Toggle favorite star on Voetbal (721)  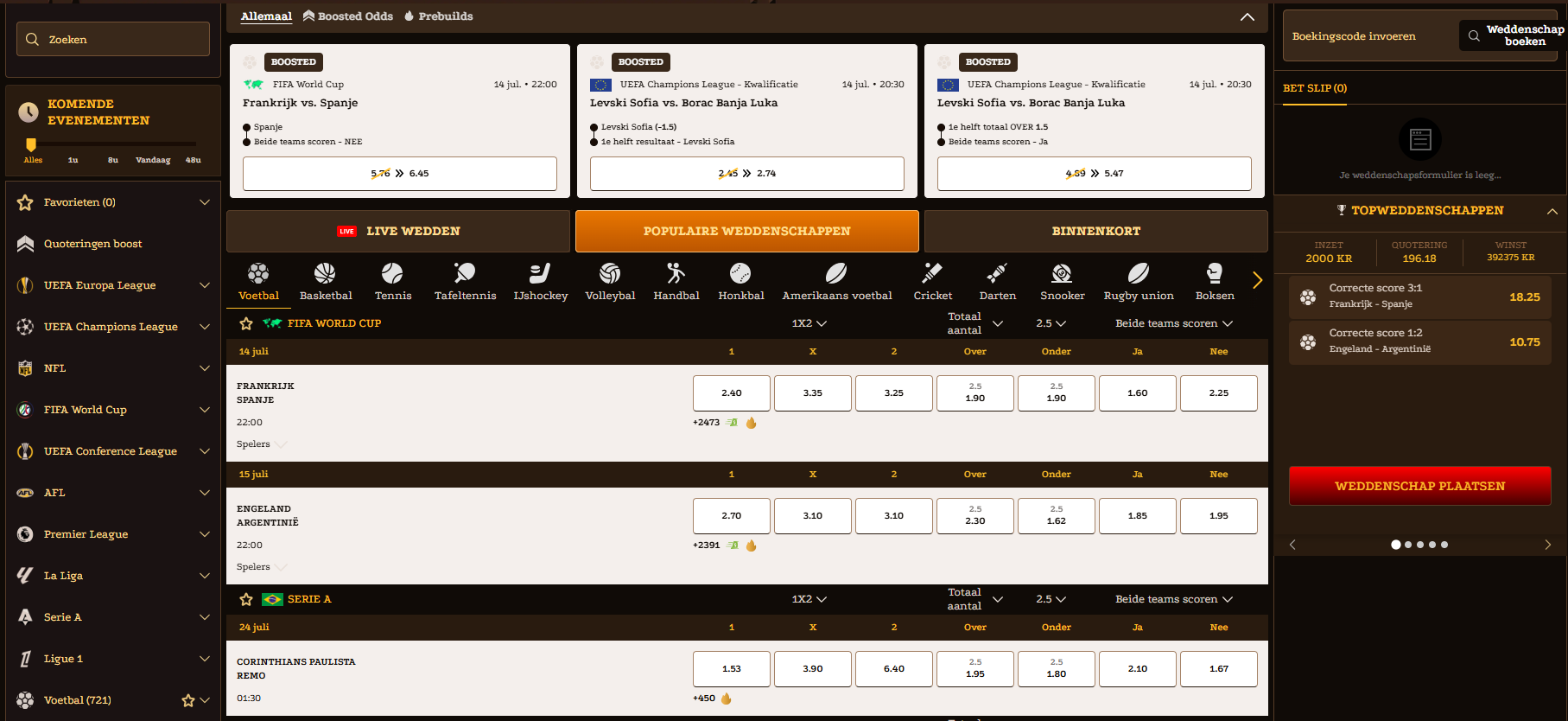(x=187, y=700)
